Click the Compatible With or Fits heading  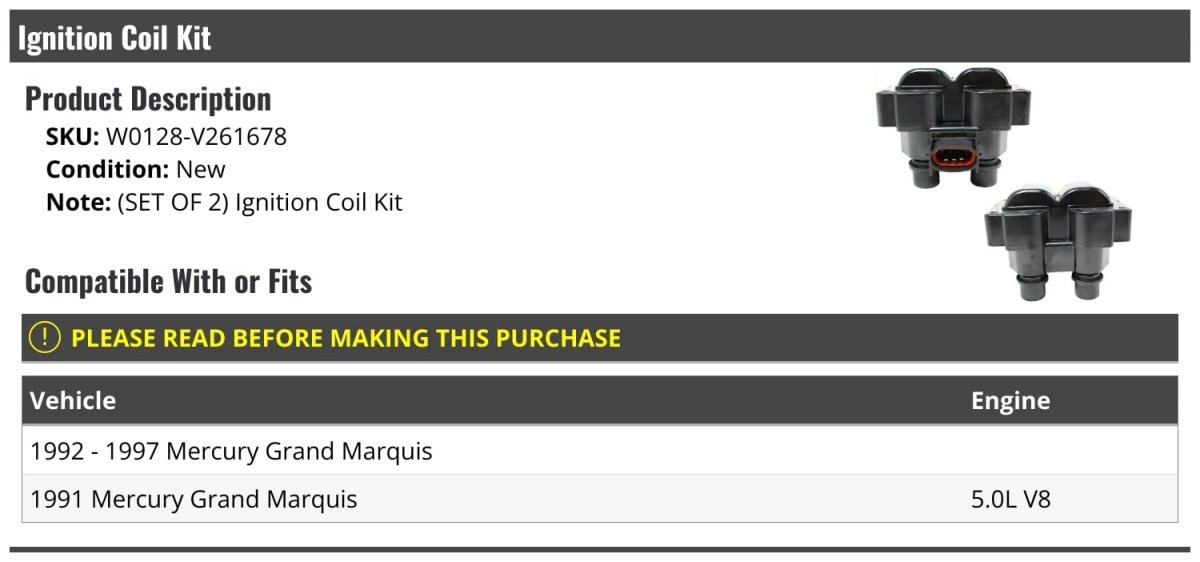coord(168,282)
